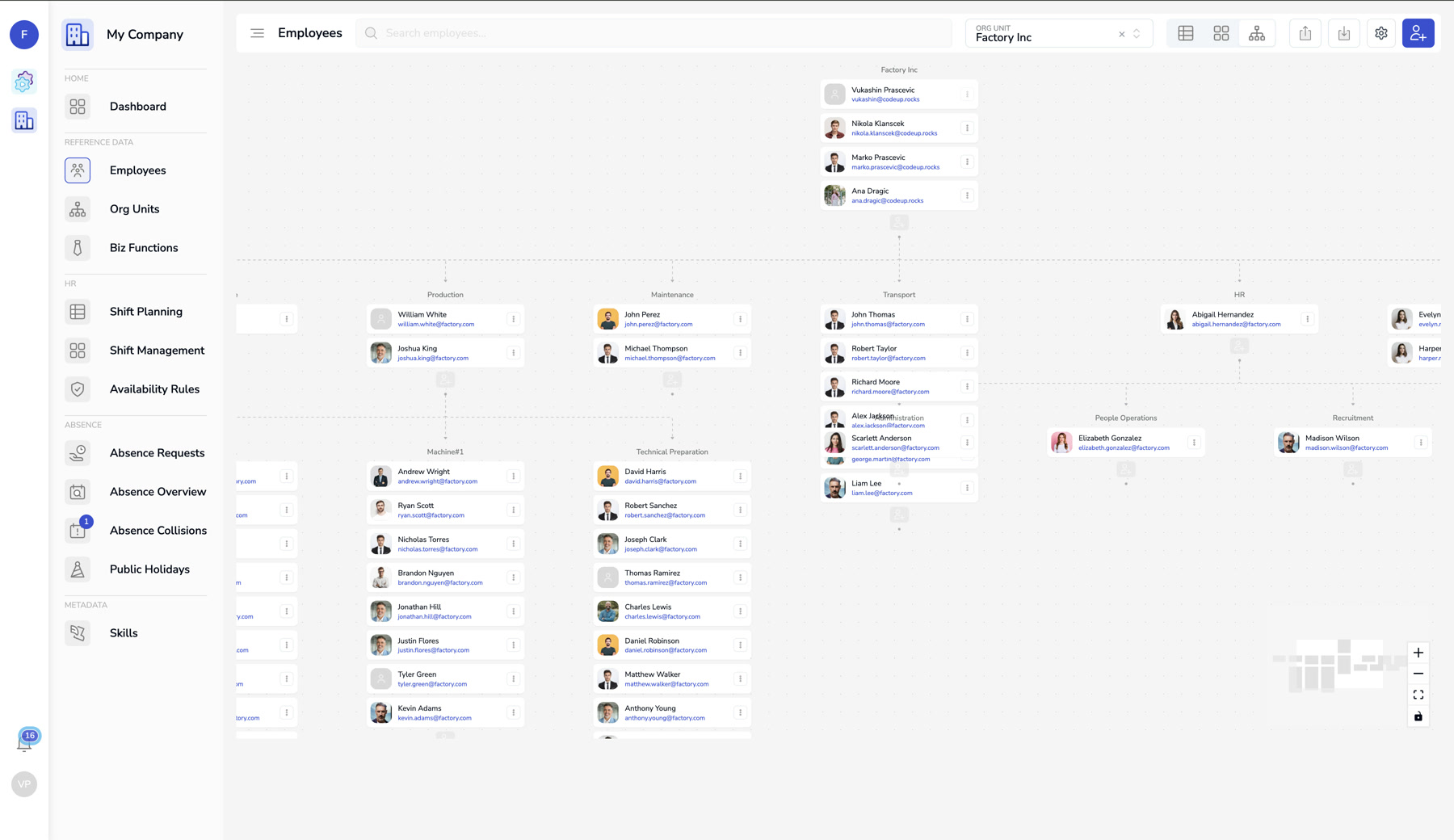
Task: Fit the org chart to view
Action: (1418, 695)
